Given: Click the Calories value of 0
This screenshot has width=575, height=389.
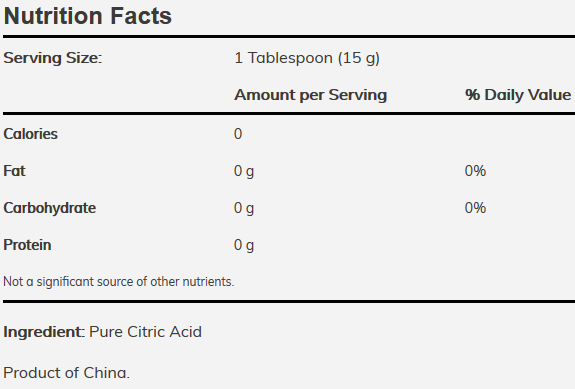Looking at the screenshot, I should tap(238, 134).
